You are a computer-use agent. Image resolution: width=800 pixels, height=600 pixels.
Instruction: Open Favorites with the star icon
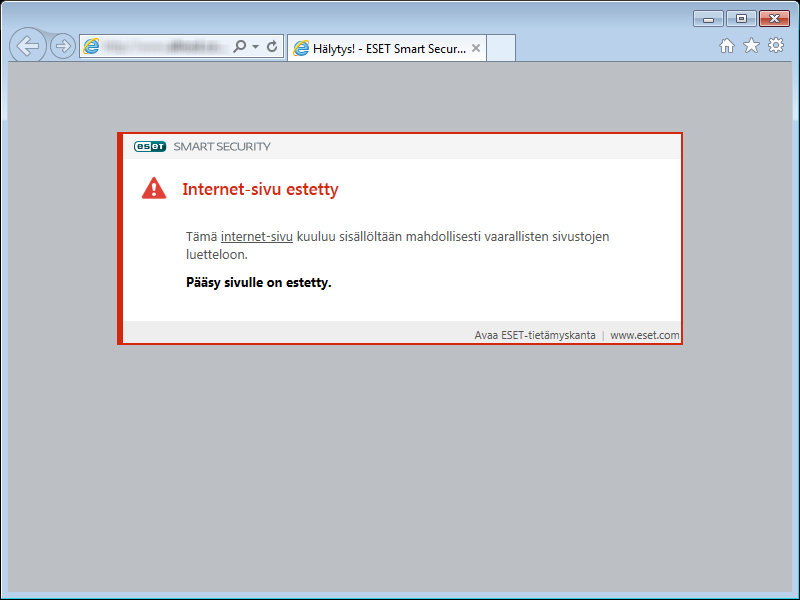click(x=752, y=45)
